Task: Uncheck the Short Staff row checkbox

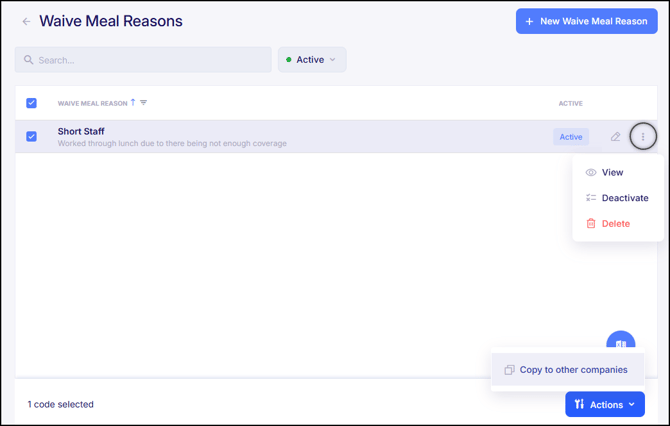Action: tap(31, 136)
